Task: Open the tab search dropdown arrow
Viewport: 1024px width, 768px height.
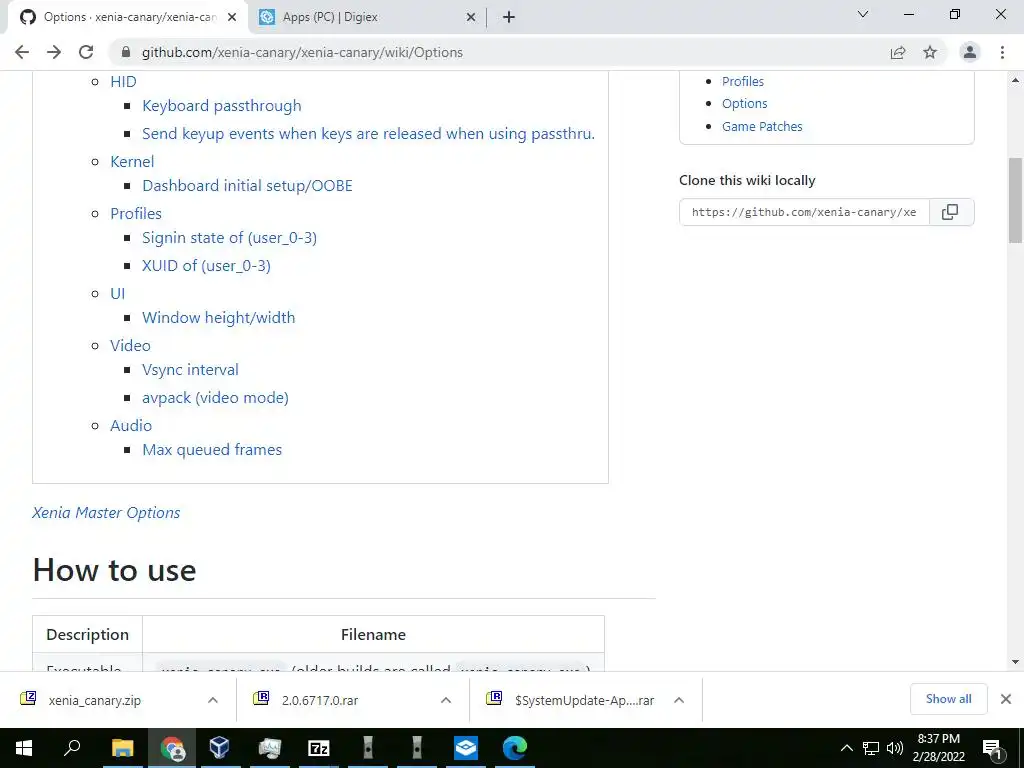Action: point(863,14)
